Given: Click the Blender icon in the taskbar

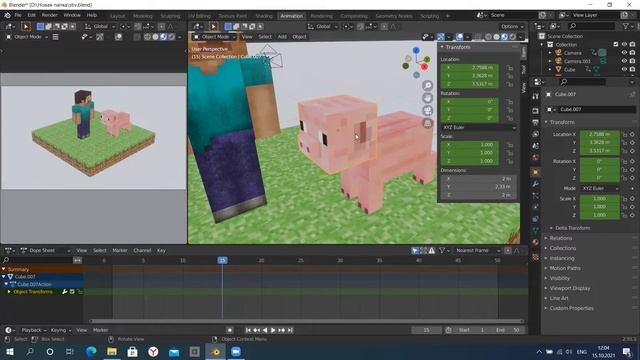Looking at the screenshot, I should coord(215,351).
